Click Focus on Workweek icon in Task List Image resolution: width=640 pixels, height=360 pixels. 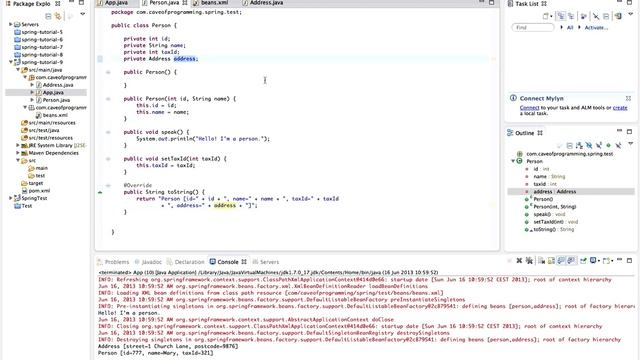point(584,16)
